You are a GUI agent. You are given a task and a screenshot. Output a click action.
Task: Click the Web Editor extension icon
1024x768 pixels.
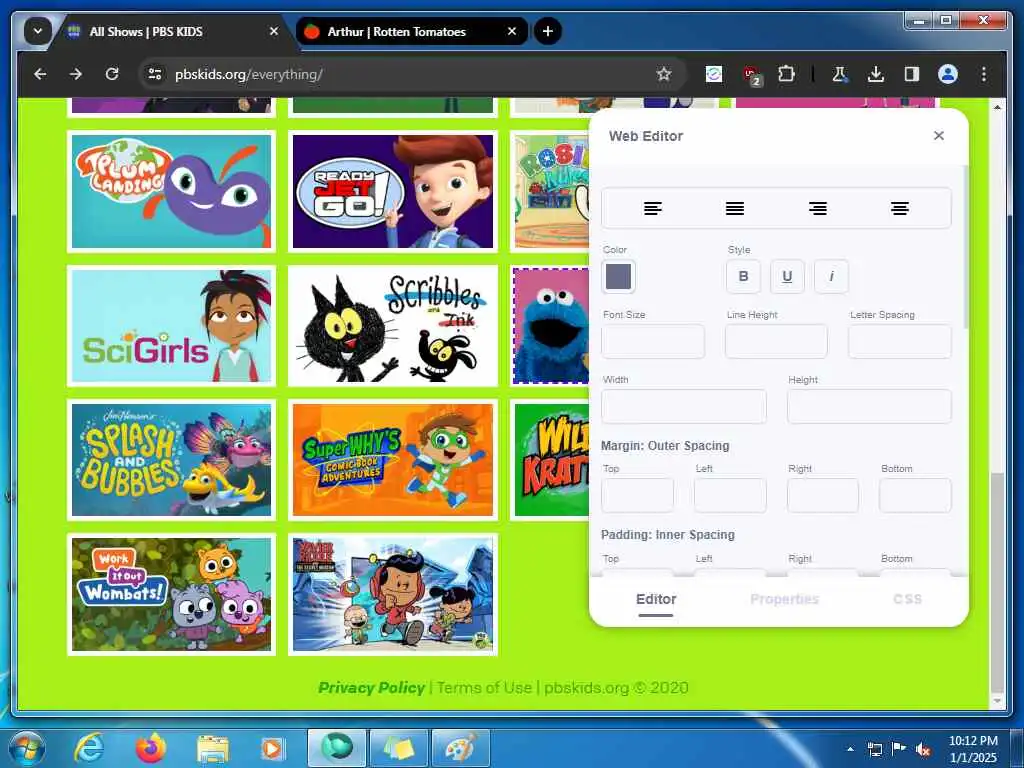click(x=714, y=74)
